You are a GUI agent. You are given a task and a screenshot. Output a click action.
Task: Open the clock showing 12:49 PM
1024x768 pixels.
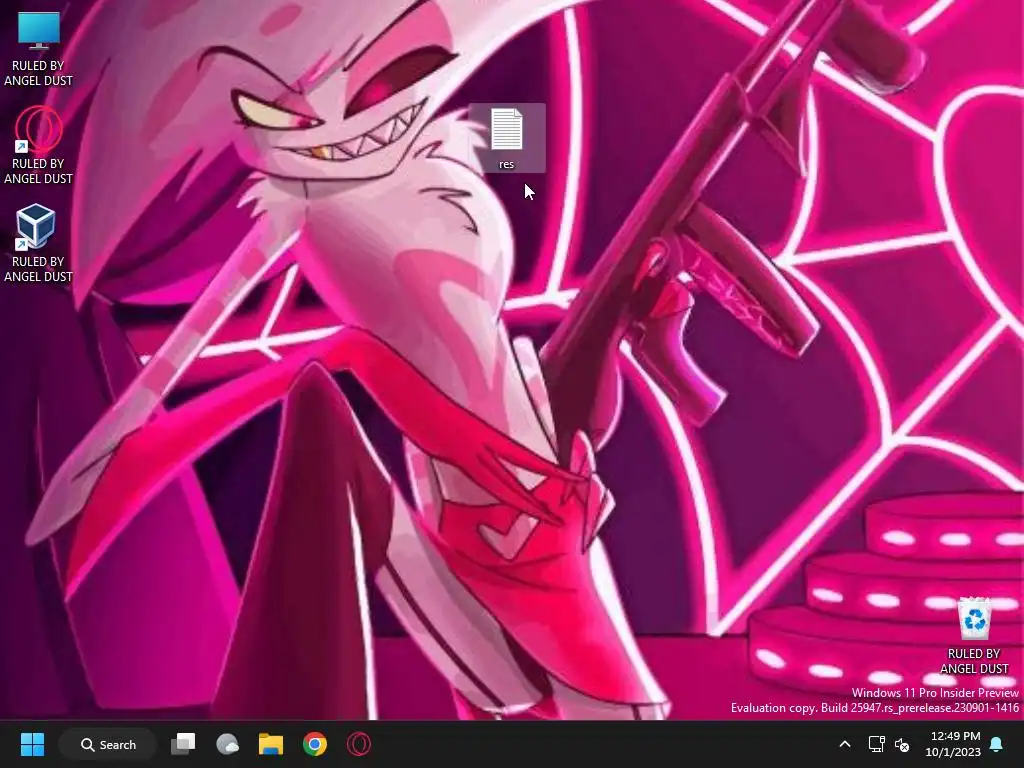[x=953, y=744]
